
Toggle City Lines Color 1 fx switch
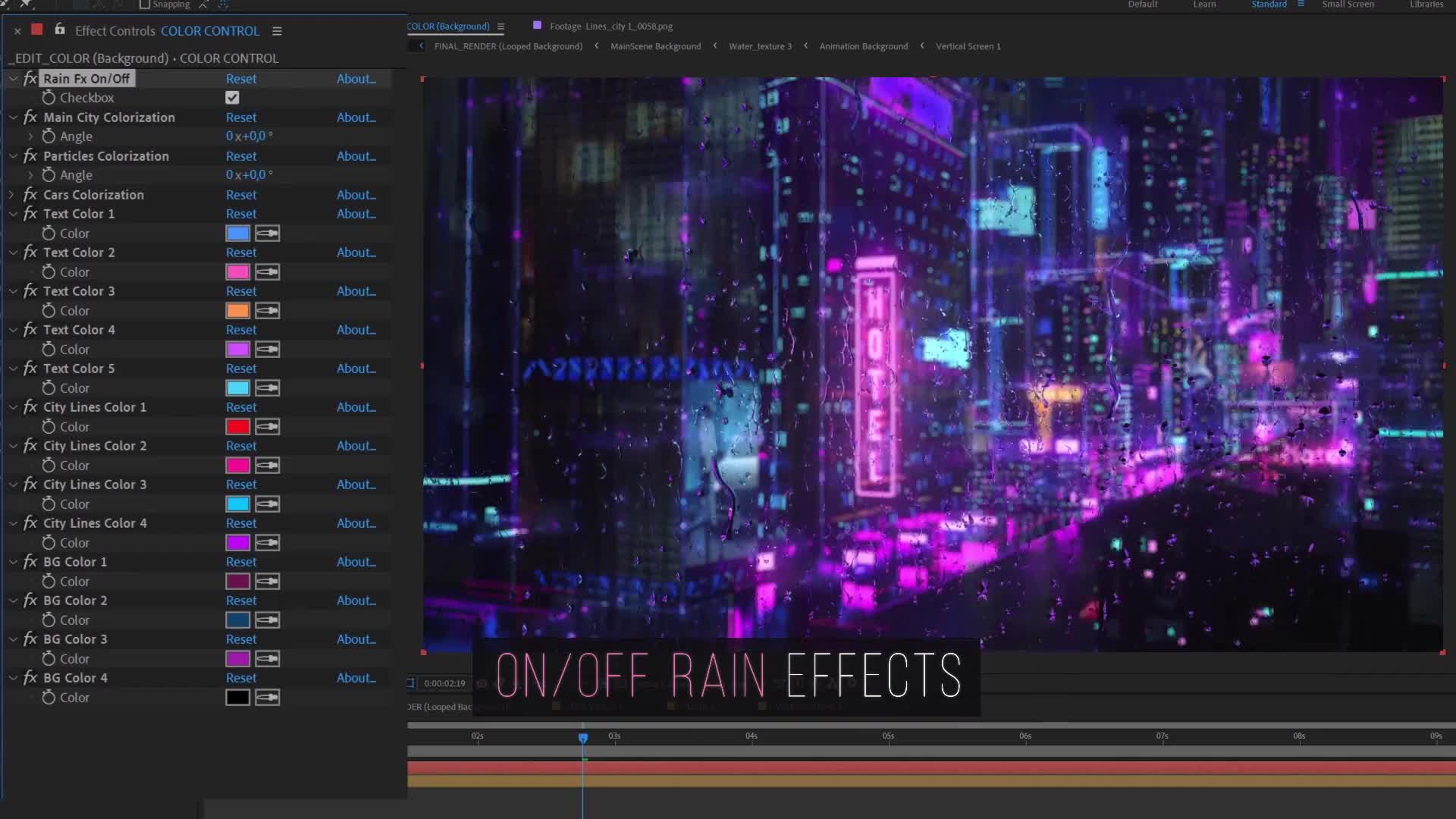point(30,407)
